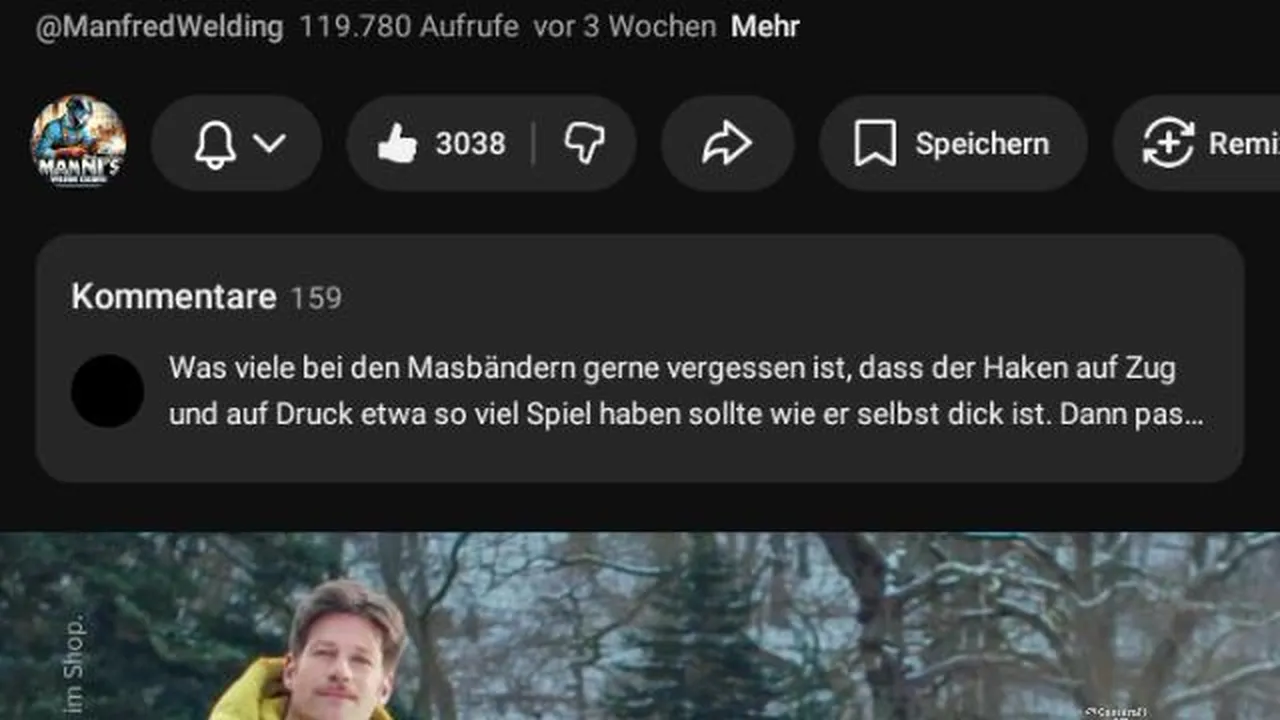
Task: Open the @ManfredWelding channel handle
Action: tap(160, 26)
